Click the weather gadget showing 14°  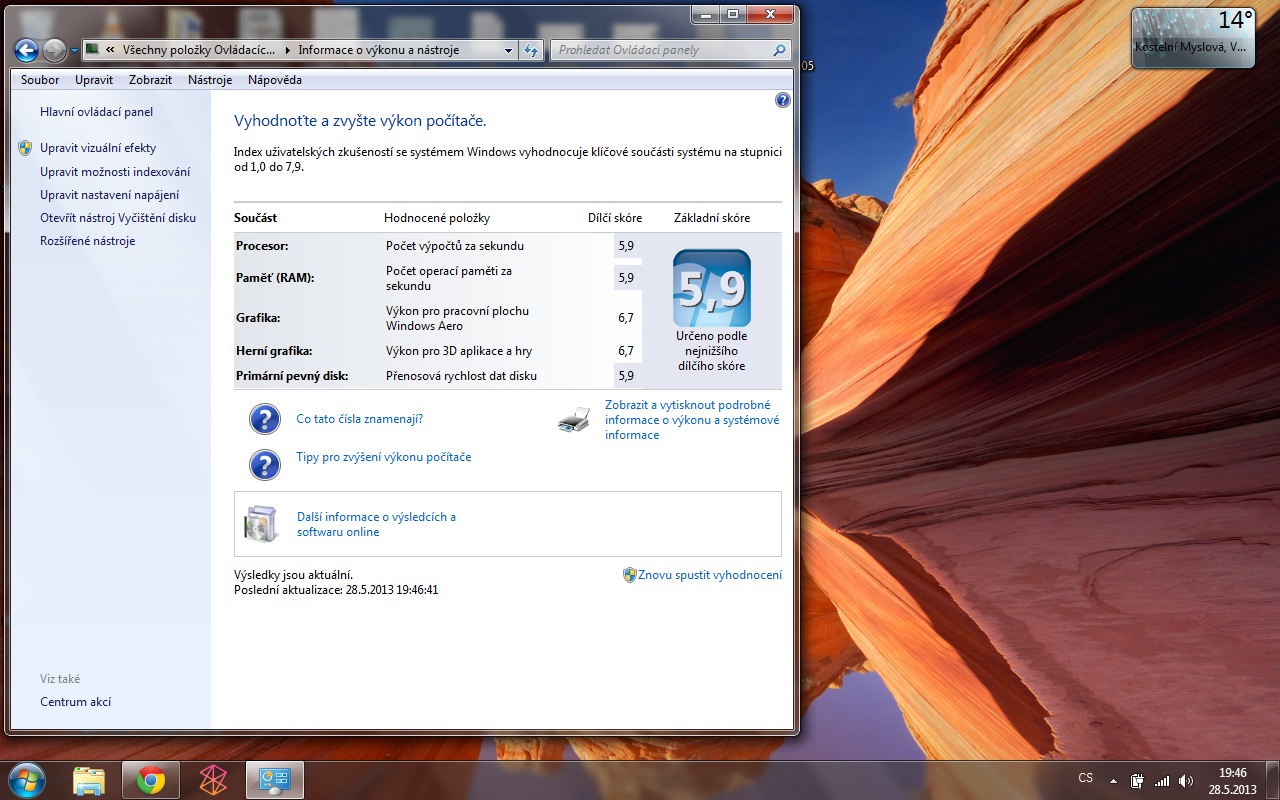[1192, 38]
